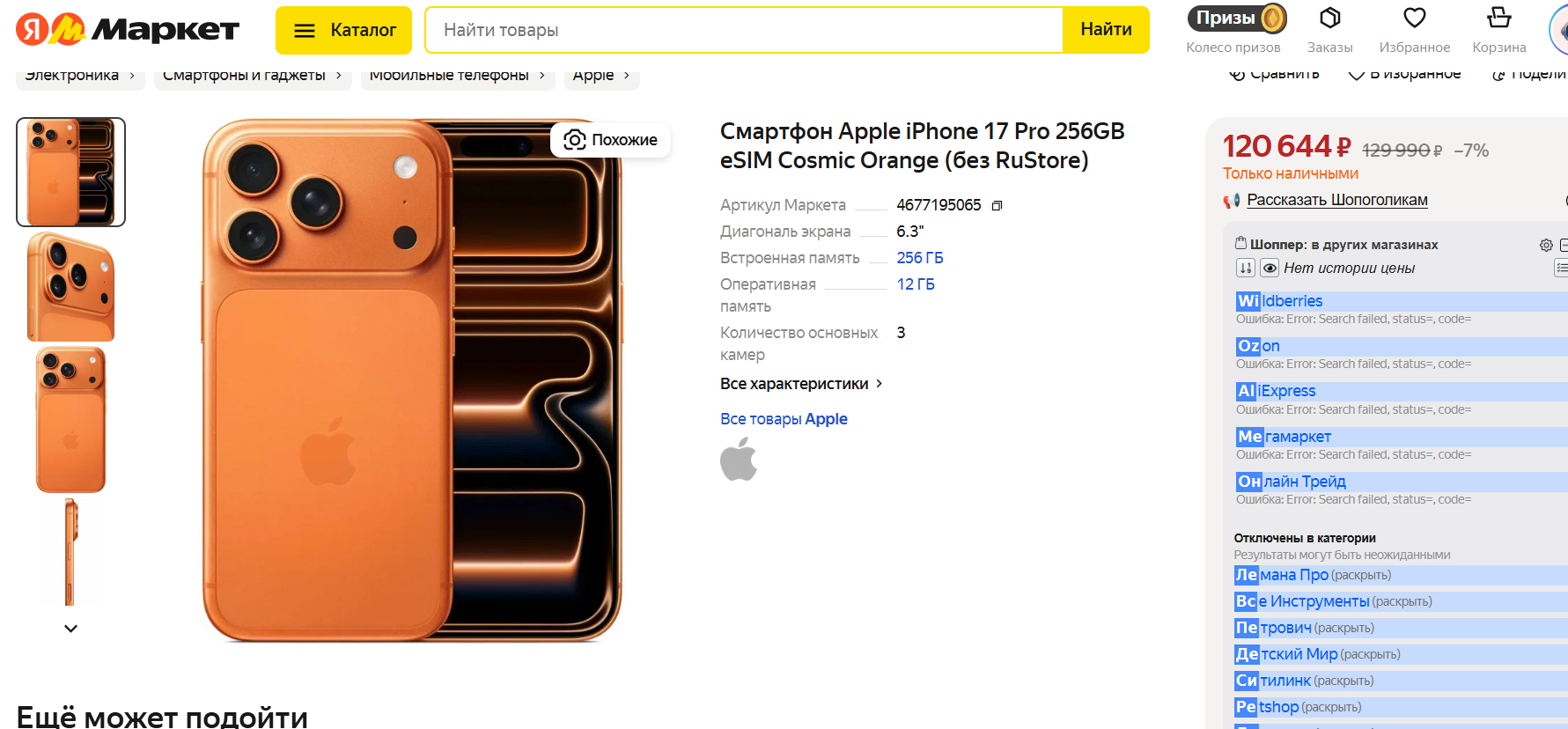Screen dimensions: 1568x729
Task: Click the Shopper sort order icon
Action: pos(1245,269)
